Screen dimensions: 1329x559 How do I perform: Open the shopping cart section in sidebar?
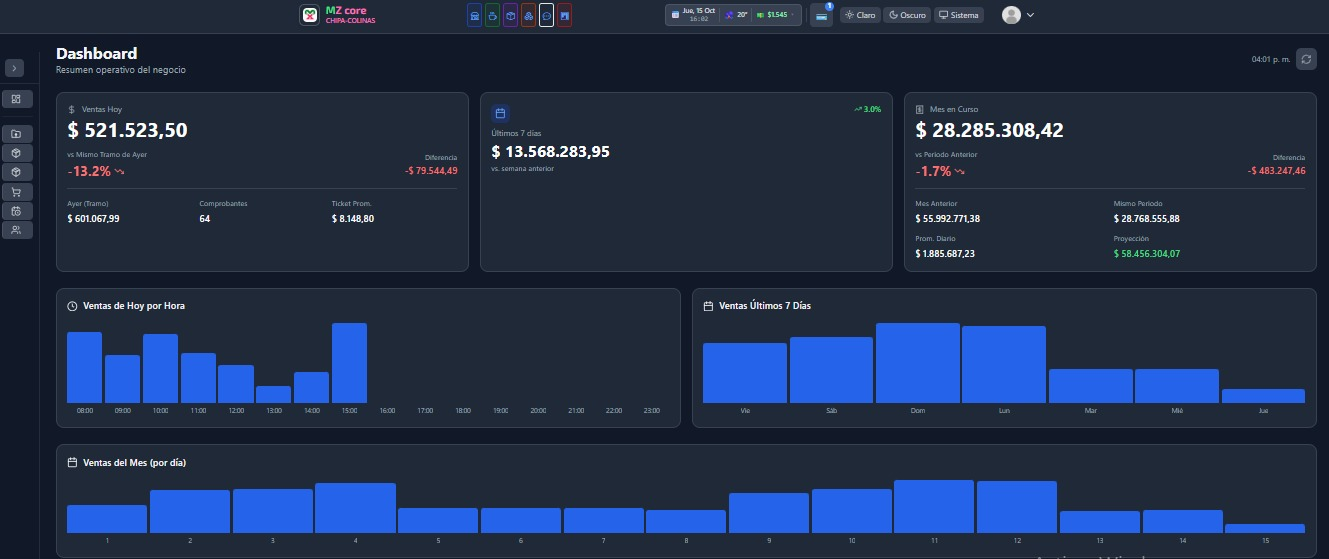pos(18,192)
